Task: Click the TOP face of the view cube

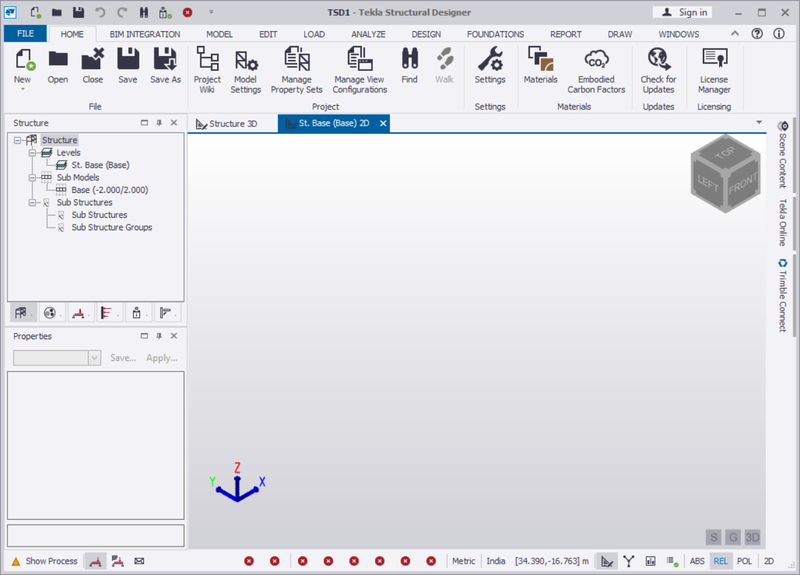Action: [726, 152]
